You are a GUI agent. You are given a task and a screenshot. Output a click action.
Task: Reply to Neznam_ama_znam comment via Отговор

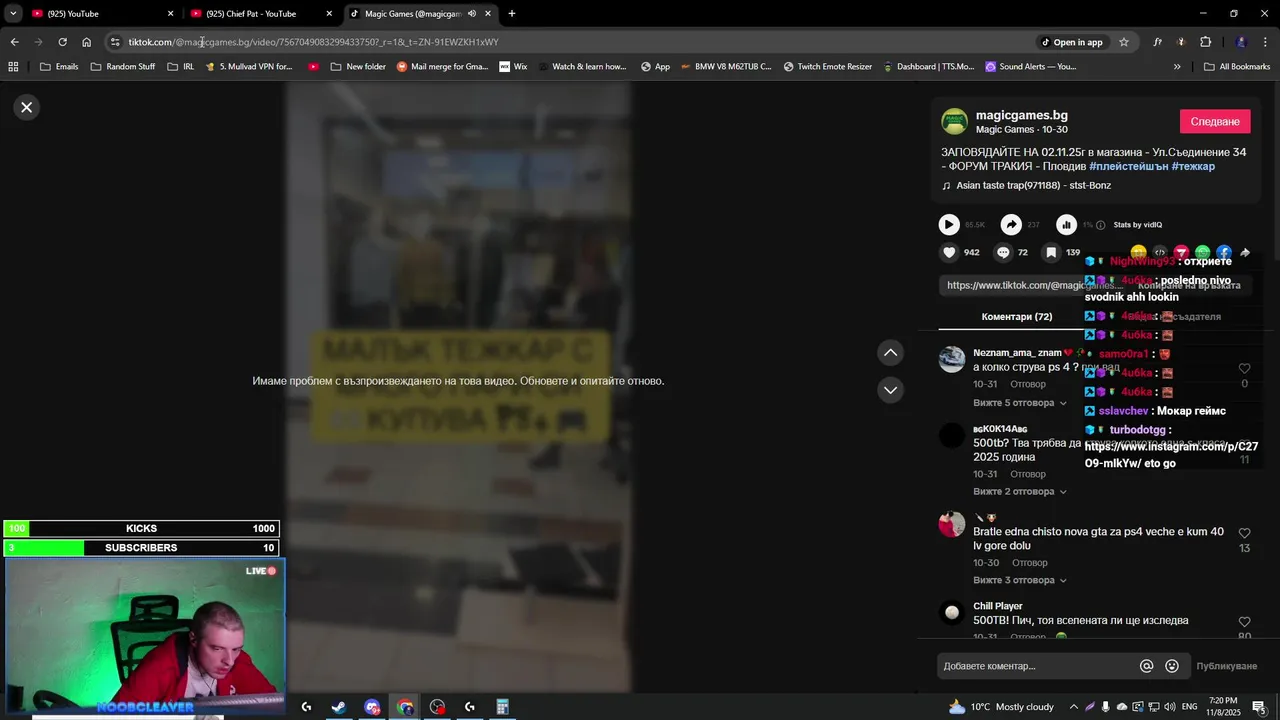tap(1028, 384)
